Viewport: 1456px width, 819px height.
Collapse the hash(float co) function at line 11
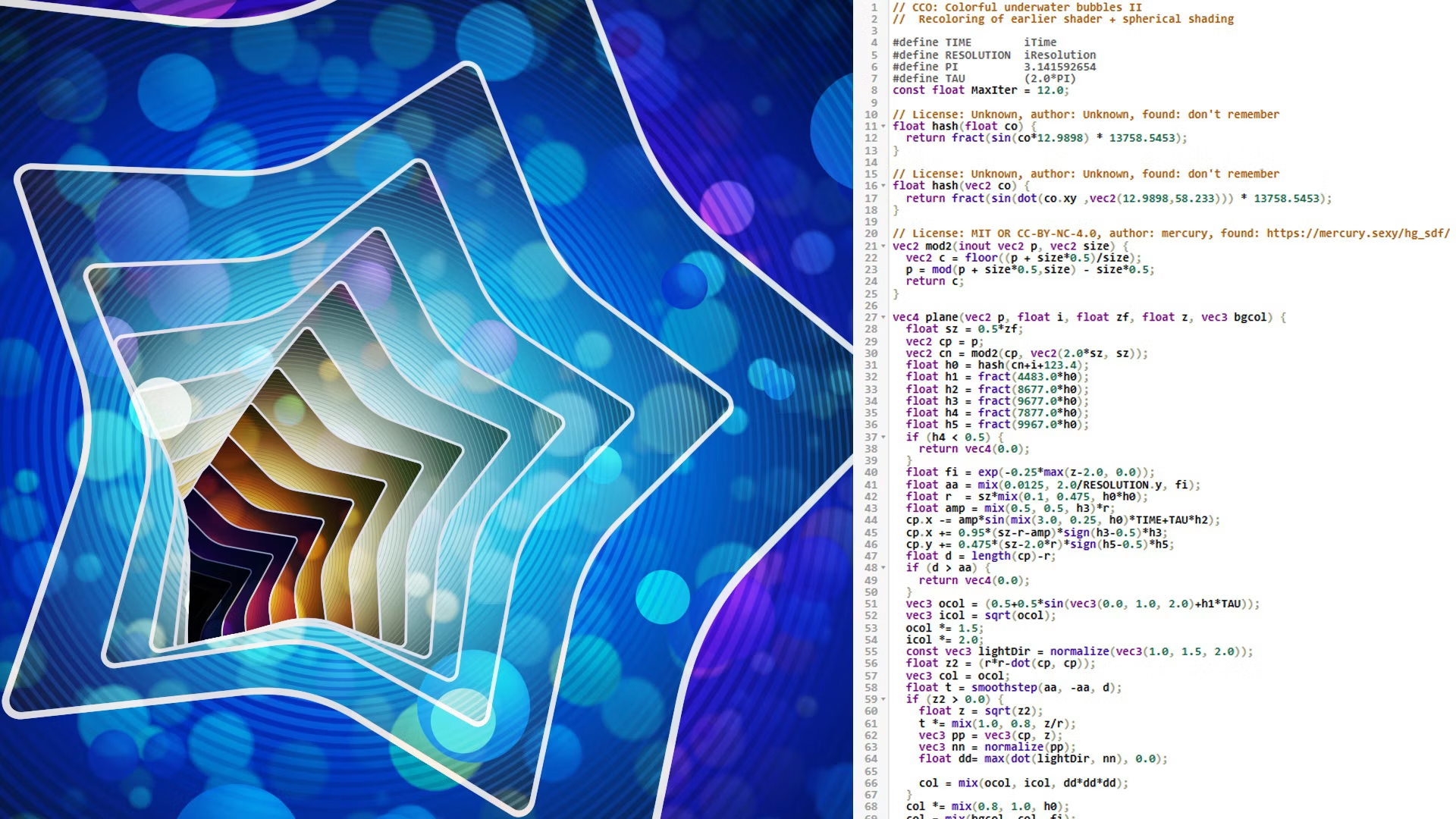coord(883,127)
